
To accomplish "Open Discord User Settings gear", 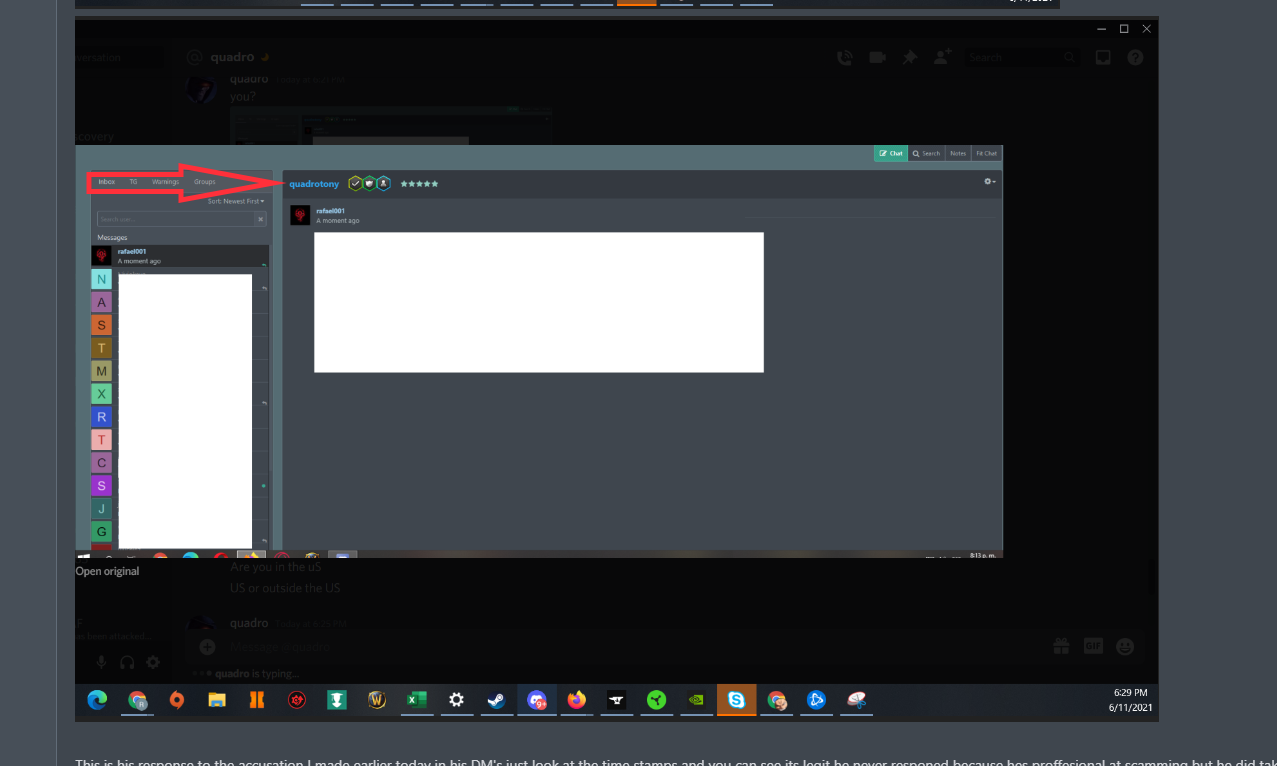I will tap(153, 662).
